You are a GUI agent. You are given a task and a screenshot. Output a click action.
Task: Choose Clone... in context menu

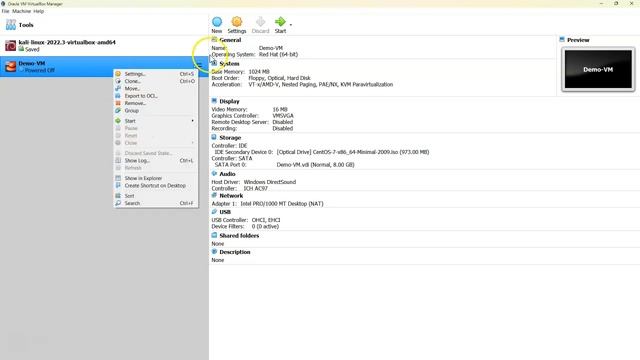[x=156, y=81]
